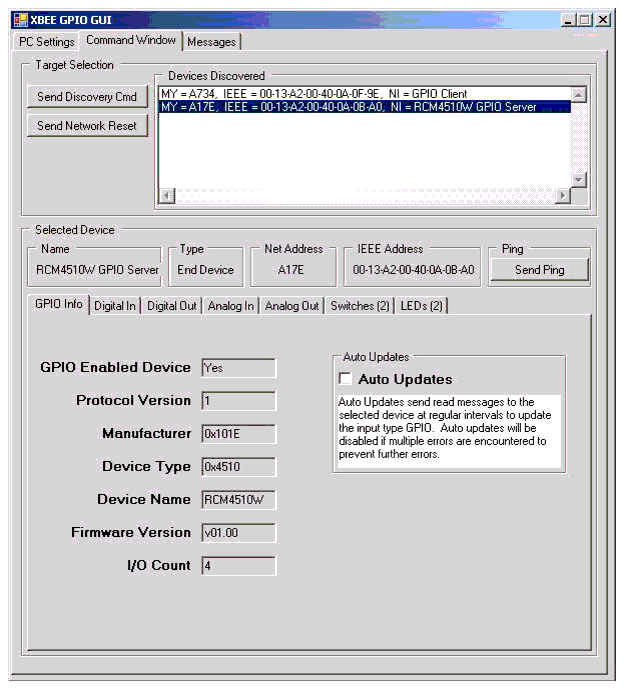Enable the Auto Updates checkbox
Viewport: 623px width, 689px height.
click(345, 379)
